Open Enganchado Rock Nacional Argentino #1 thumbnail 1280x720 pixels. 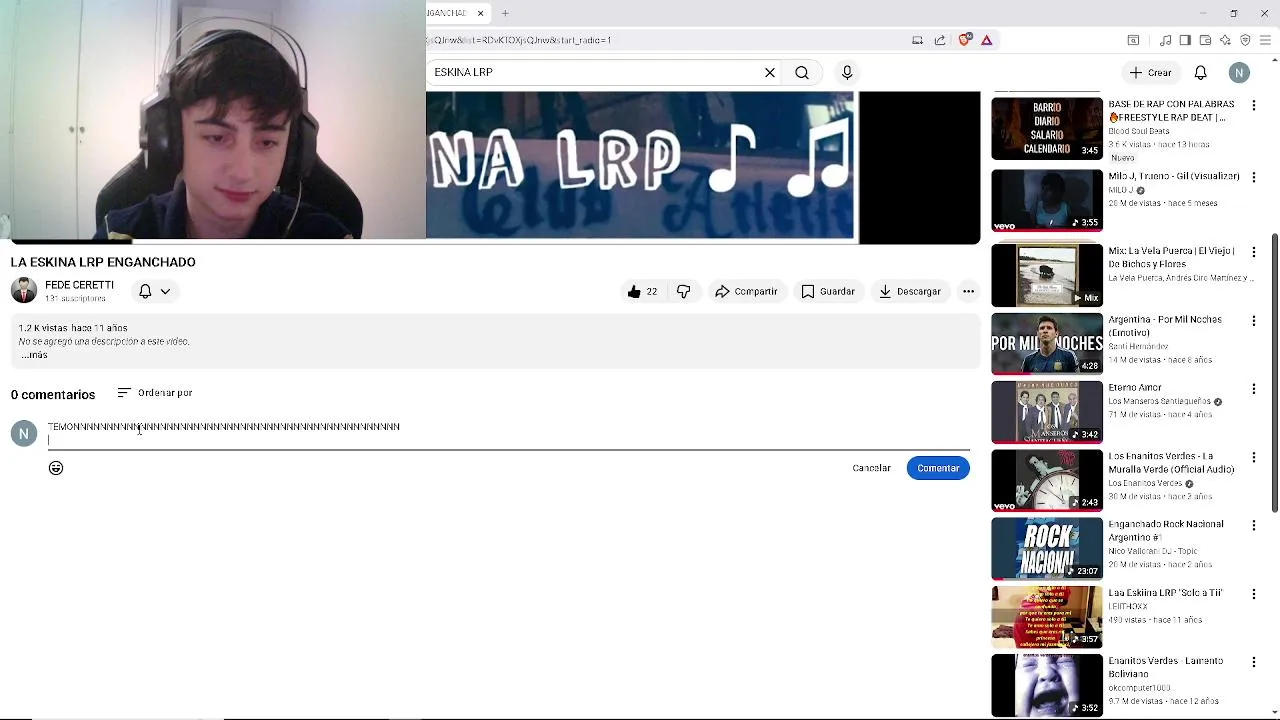pos(1047,548)
